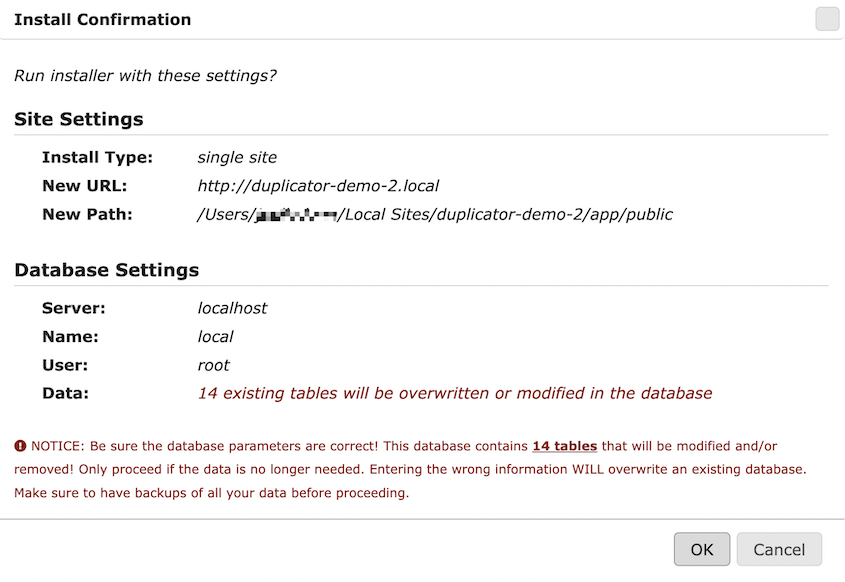Click the Server label
This screenshot has height=582, width=845.
(74, 308)
